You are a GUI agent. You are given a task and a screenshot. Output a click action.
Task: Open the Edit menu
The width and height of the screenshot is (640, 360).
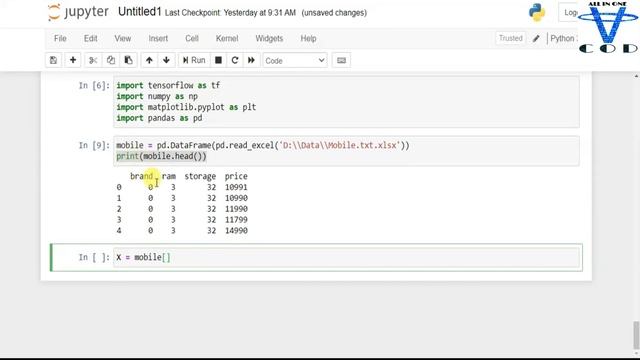coord(90,38)
